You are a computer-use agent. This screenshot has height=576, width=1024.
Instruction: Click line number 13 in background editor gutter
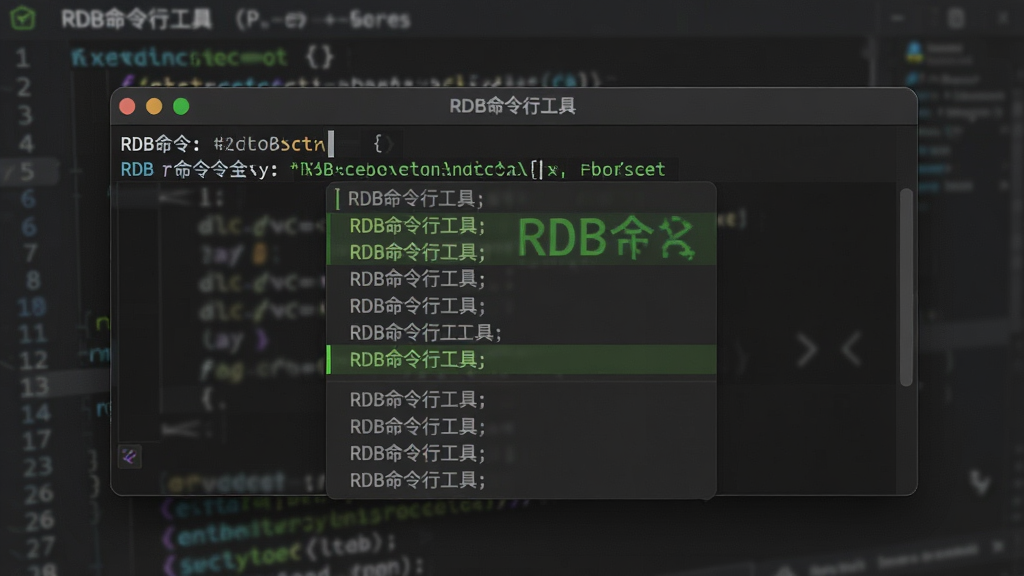point(34,387)
